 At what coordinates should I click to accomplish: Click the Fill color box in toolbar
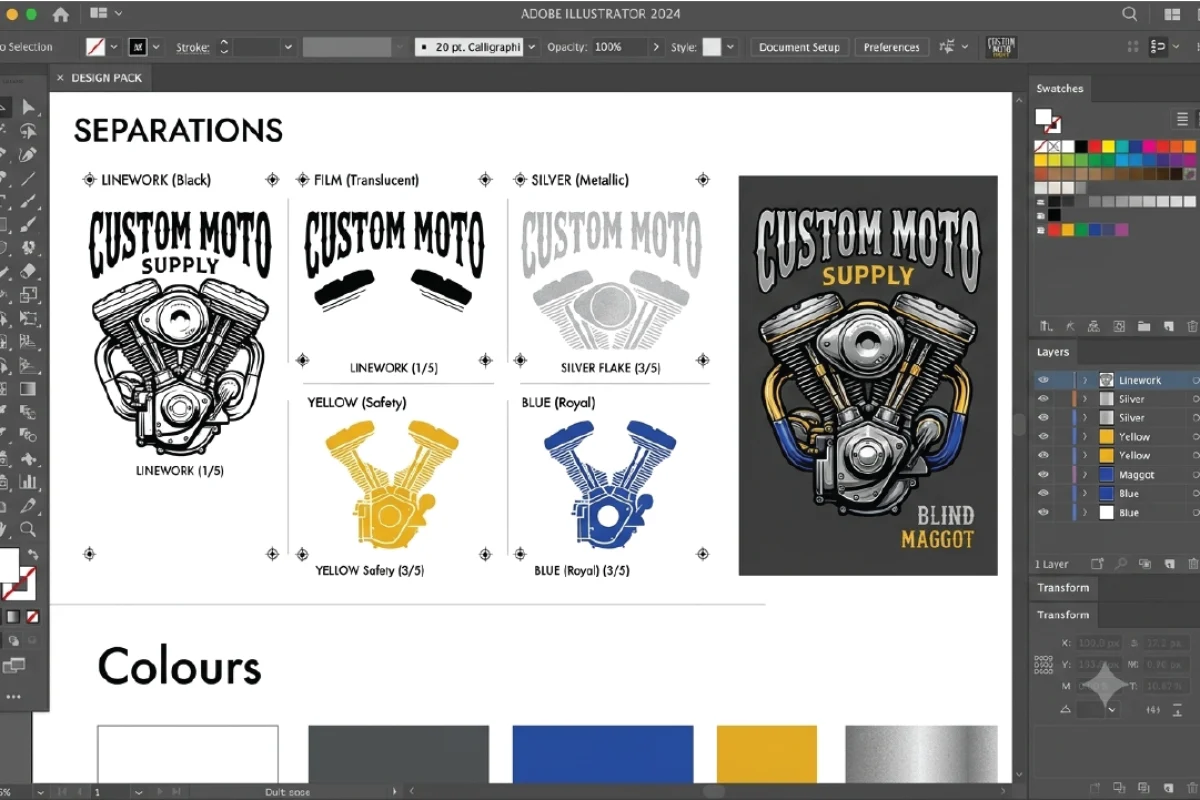[x=7, y=565]
